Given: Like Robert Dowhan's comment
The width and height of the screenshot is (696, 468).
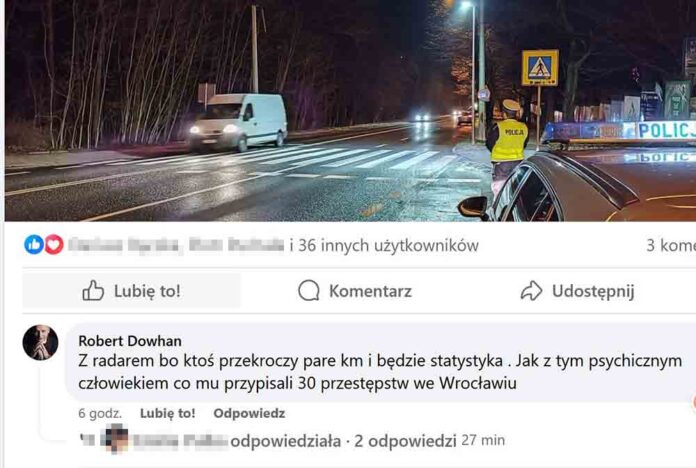Looking at the screenshot, I should 167,413.
